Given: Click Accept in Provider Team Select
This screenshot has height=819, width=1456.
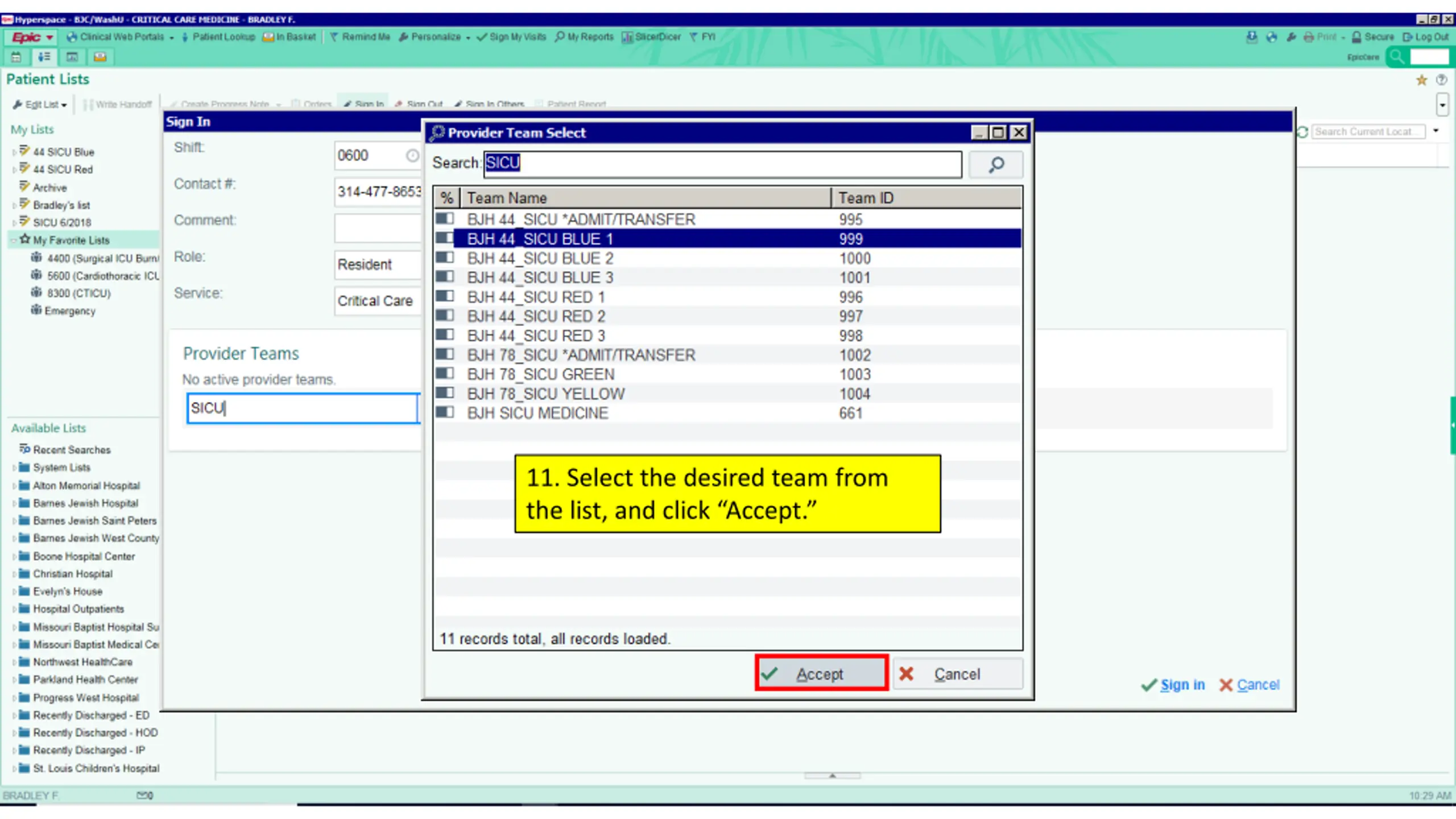Looking at the screenshot, I should point(822,674).
